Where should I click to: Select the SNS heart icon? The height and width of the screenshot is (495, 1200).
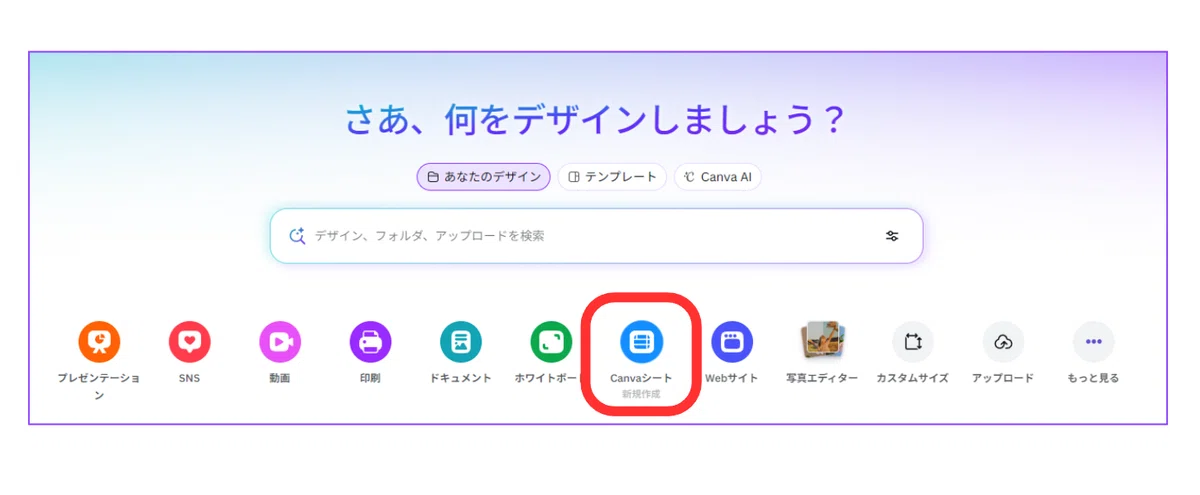[x=189, y=342]
